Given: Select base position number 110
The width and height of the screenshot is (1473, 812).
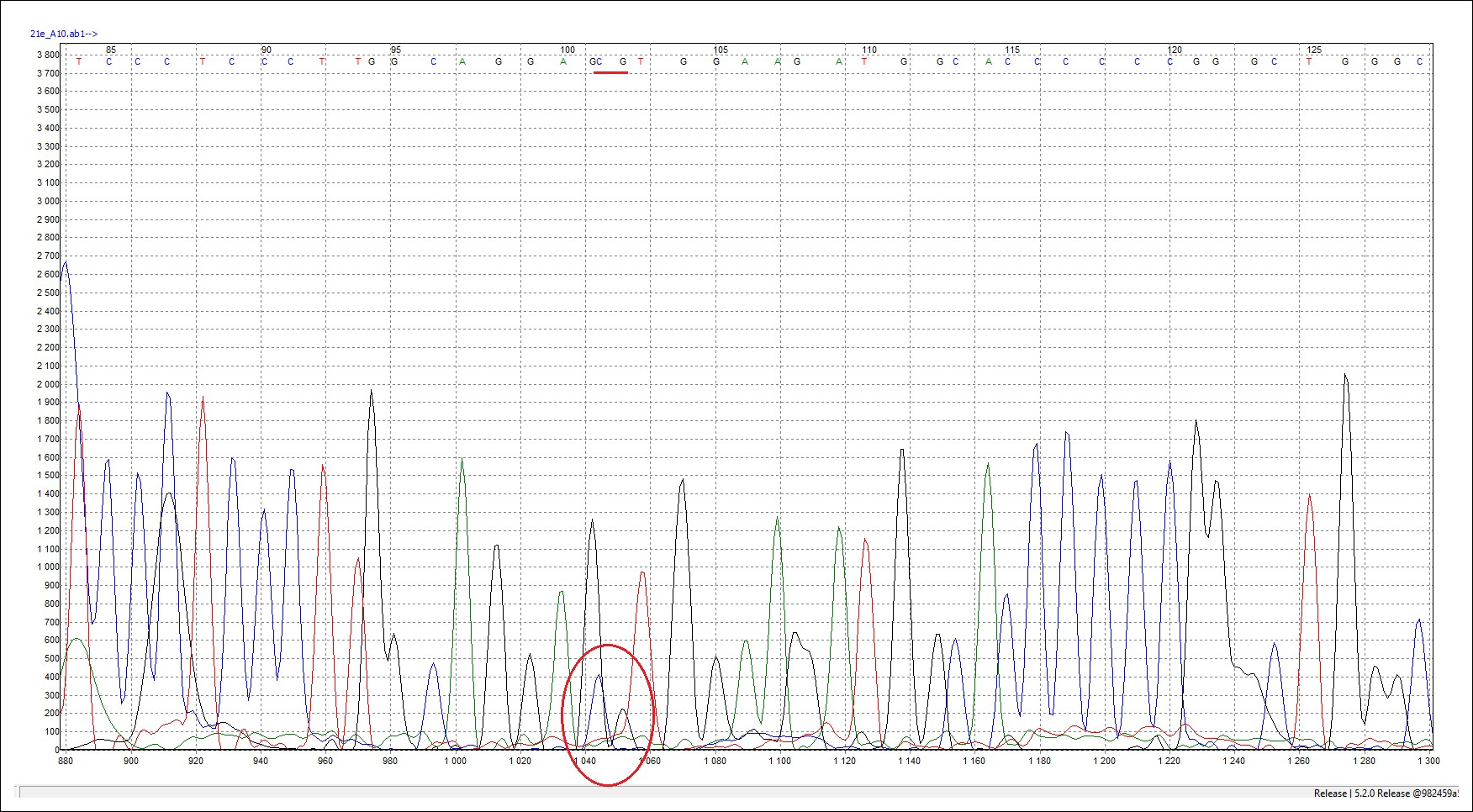Looking at the screenshot, I should point(869,50).
